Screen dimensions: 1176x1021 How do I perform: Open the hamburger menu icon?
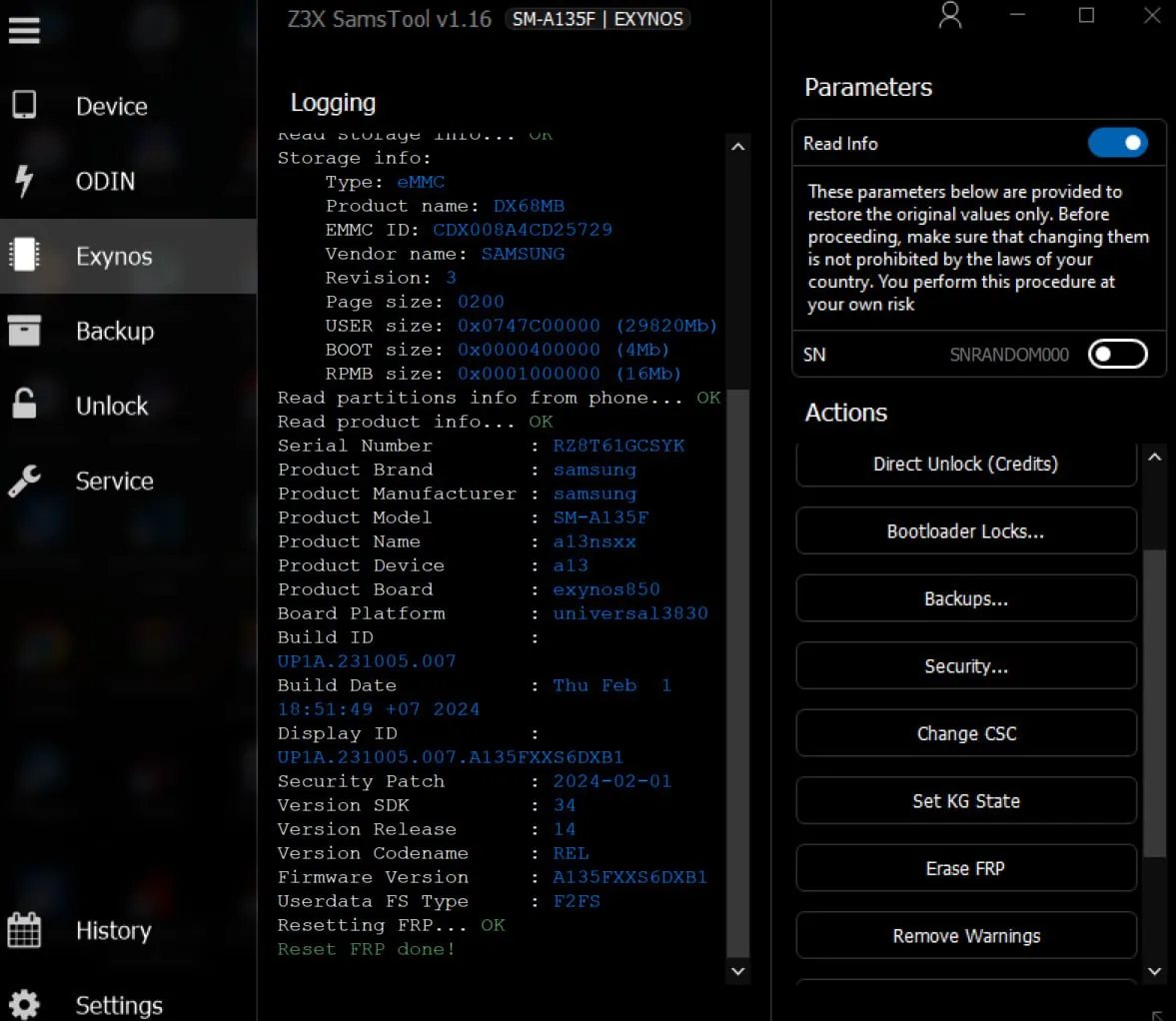pos(24,31)
